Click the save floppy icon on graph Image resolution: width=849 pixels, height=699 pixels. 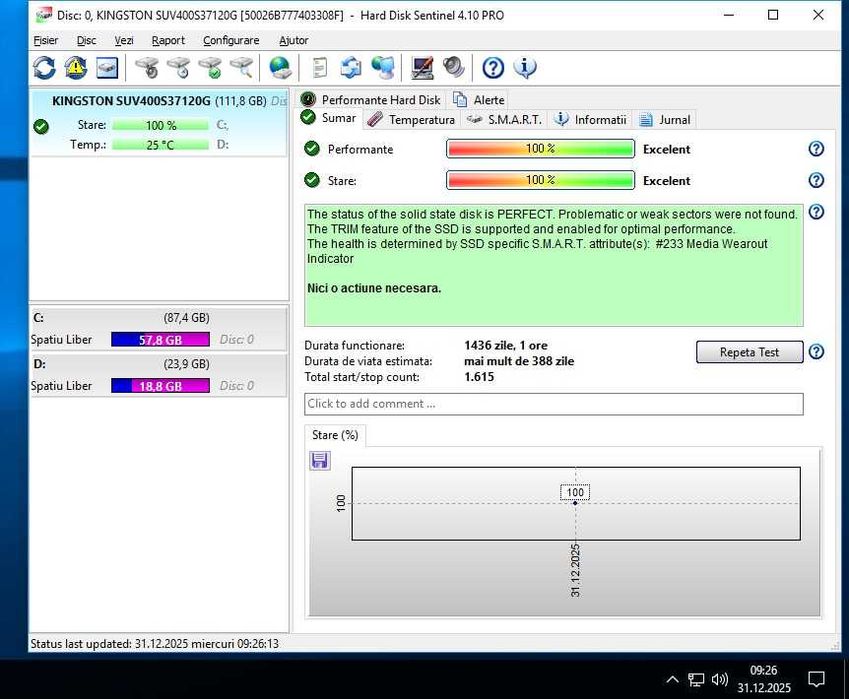tap(319, 461)
